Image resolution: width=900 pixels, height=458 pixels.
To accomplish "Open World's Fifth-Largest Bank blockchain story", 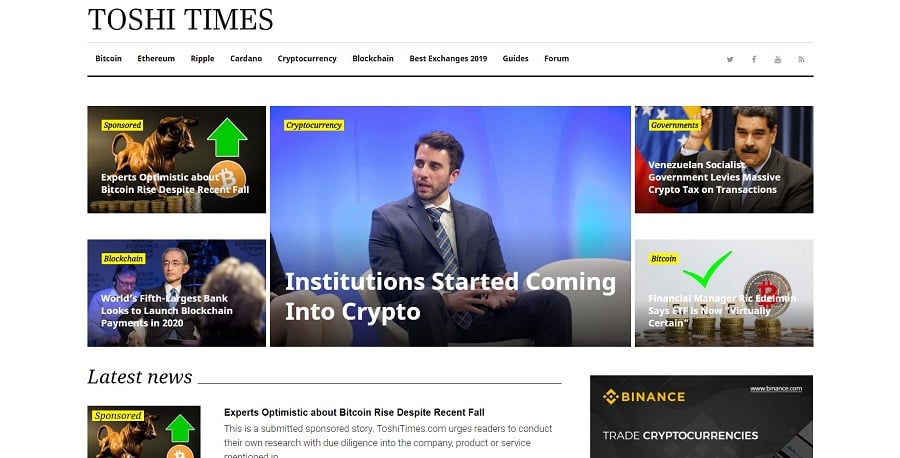I will (167, 311).
